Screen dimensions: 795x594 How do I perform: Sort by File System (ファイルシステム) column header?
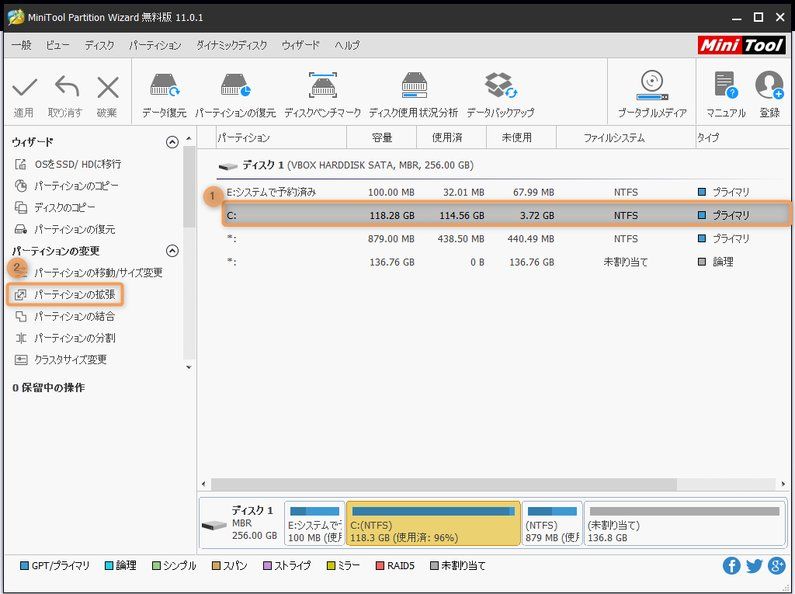pyautogui.click(x=626, y=137)
